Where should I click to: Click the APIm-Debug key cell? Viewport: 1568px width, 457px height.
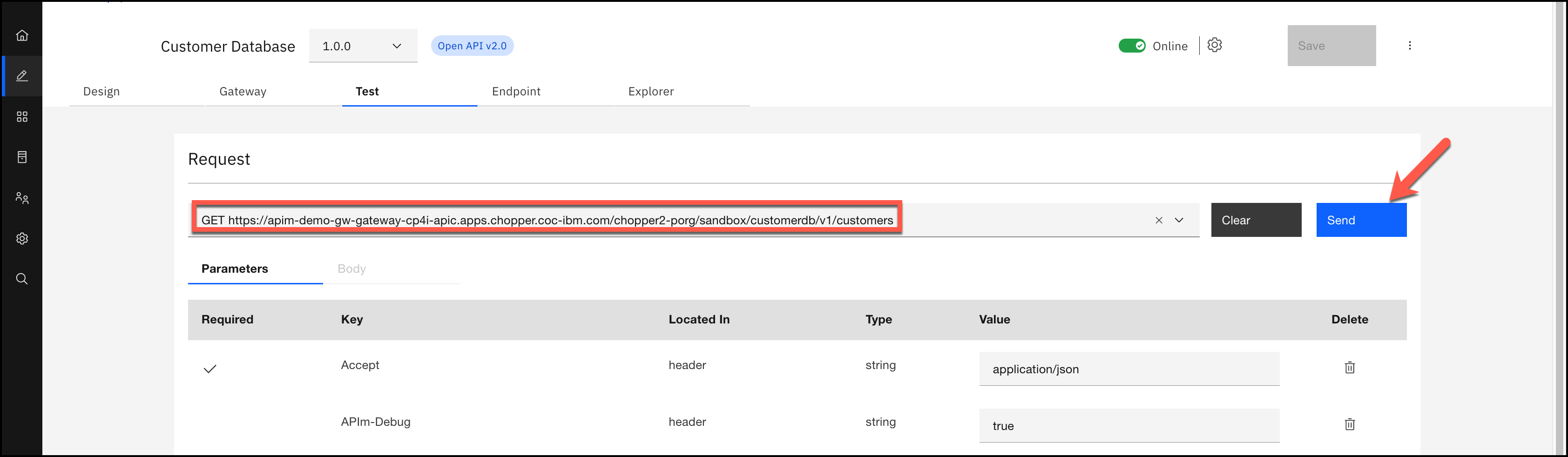click(x=376, y=422)
